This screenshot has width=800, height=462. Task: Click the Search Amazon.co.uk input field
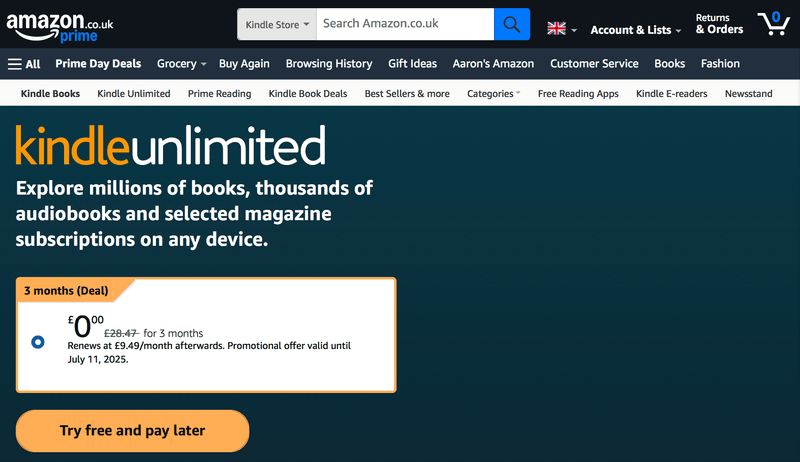coord(405,24)
